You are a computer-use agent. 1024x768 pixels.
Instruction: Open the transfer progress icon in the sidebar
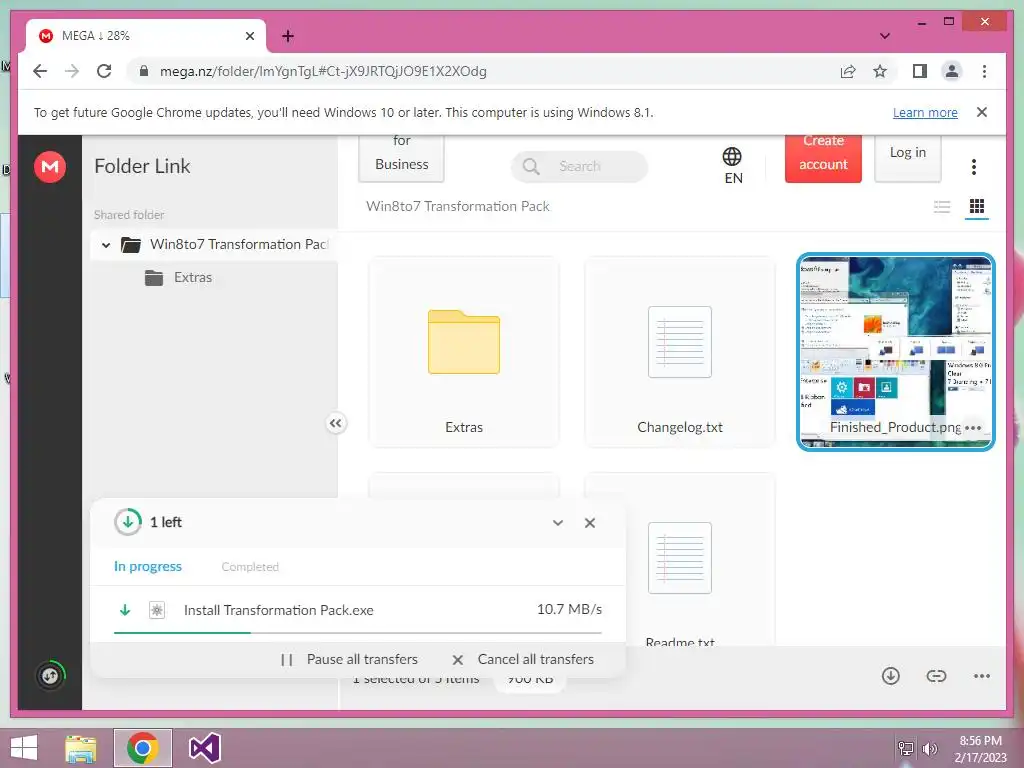50,675
